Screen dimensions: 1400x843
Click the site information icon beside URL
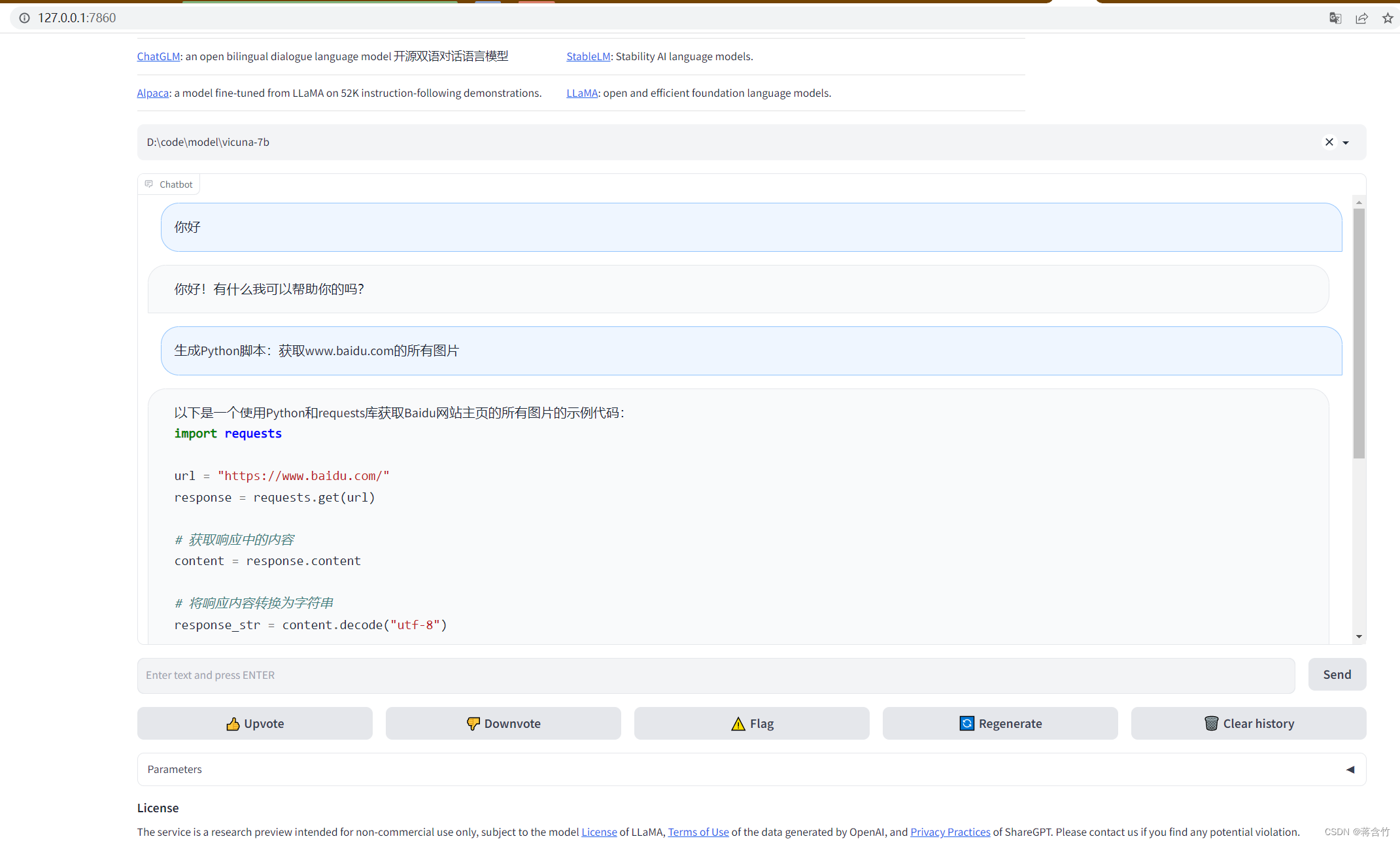tap(24, 18)
